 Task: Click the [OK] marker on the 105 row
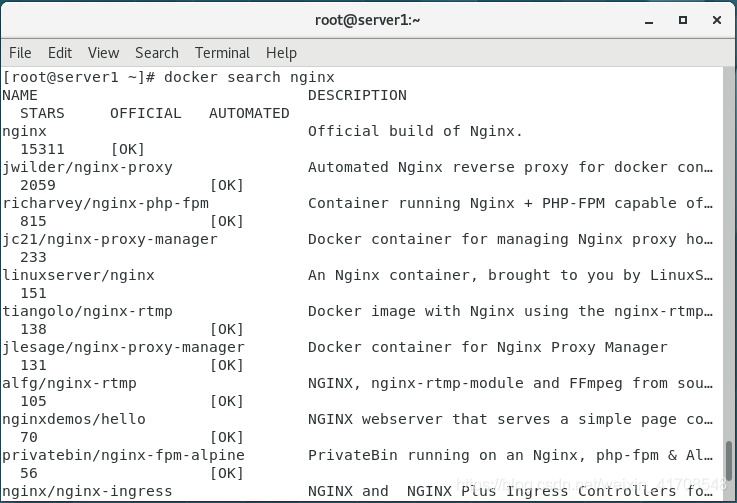coord(227,401)
